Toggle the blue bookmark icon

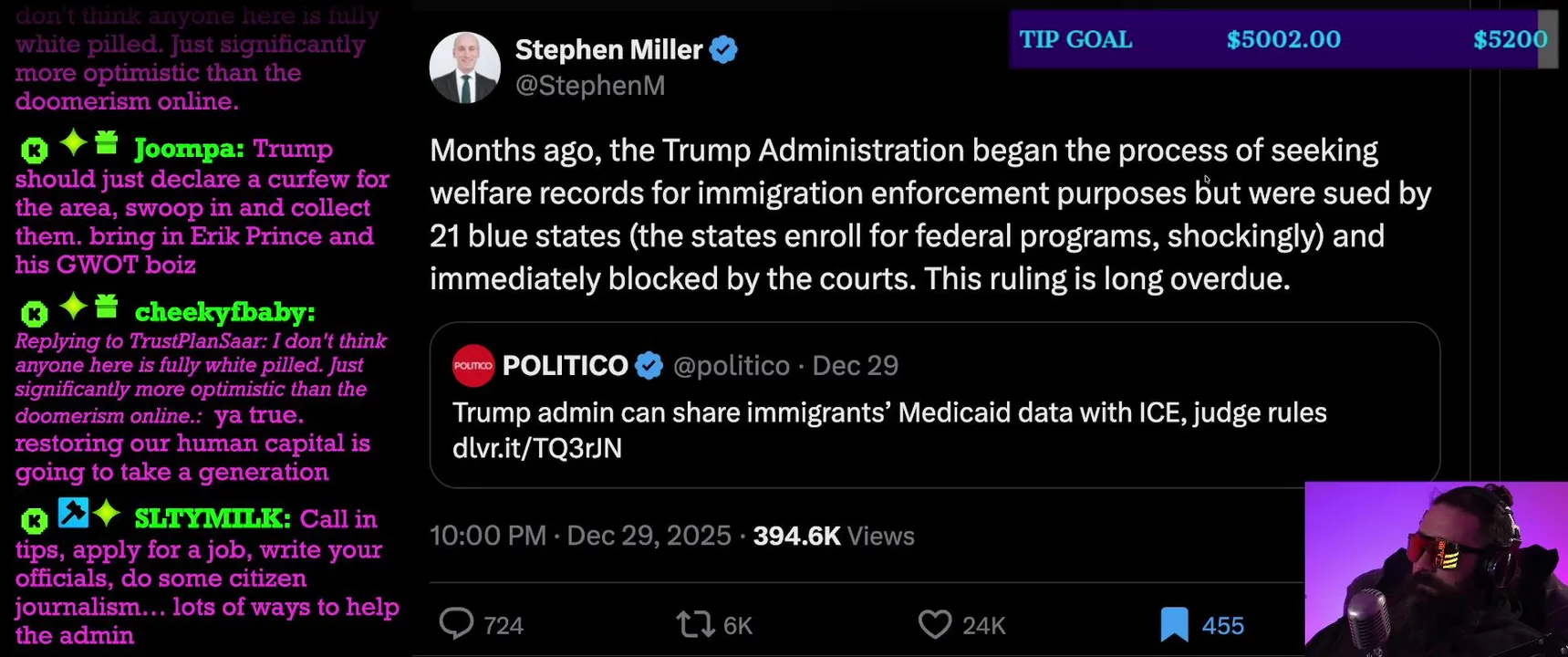click(x=1174, y=625)
